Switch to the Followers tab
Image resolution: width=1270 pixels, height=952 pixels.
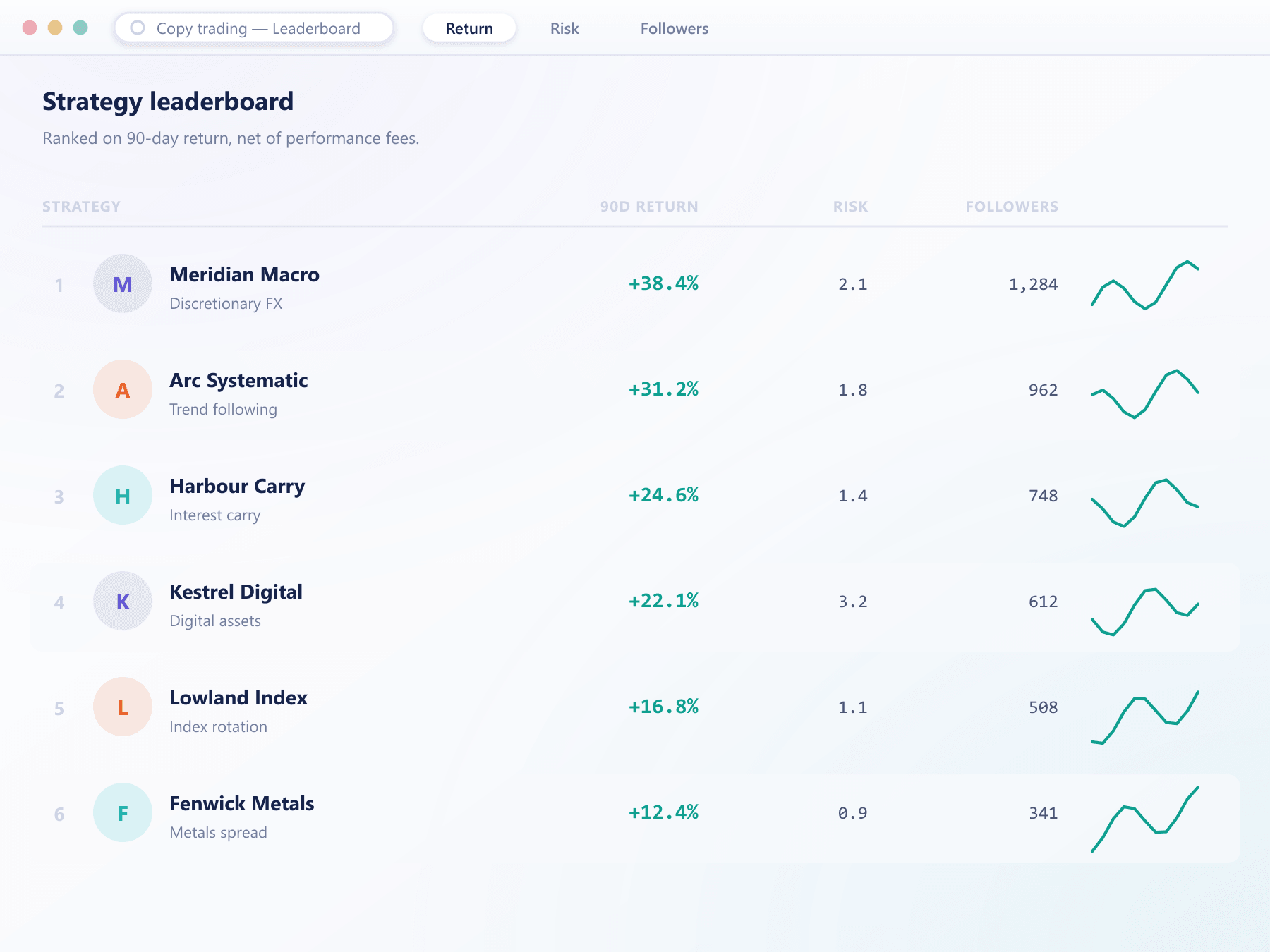[x=675, y=28]
